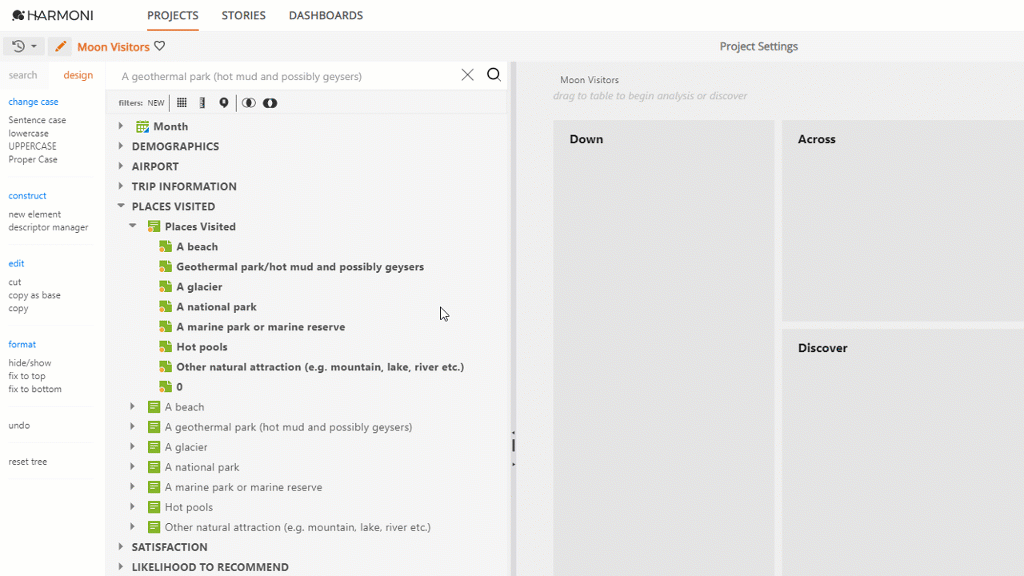1024x576 pixels.
Task: Click the icon beside bold A marine park
Action: point(165,327)
